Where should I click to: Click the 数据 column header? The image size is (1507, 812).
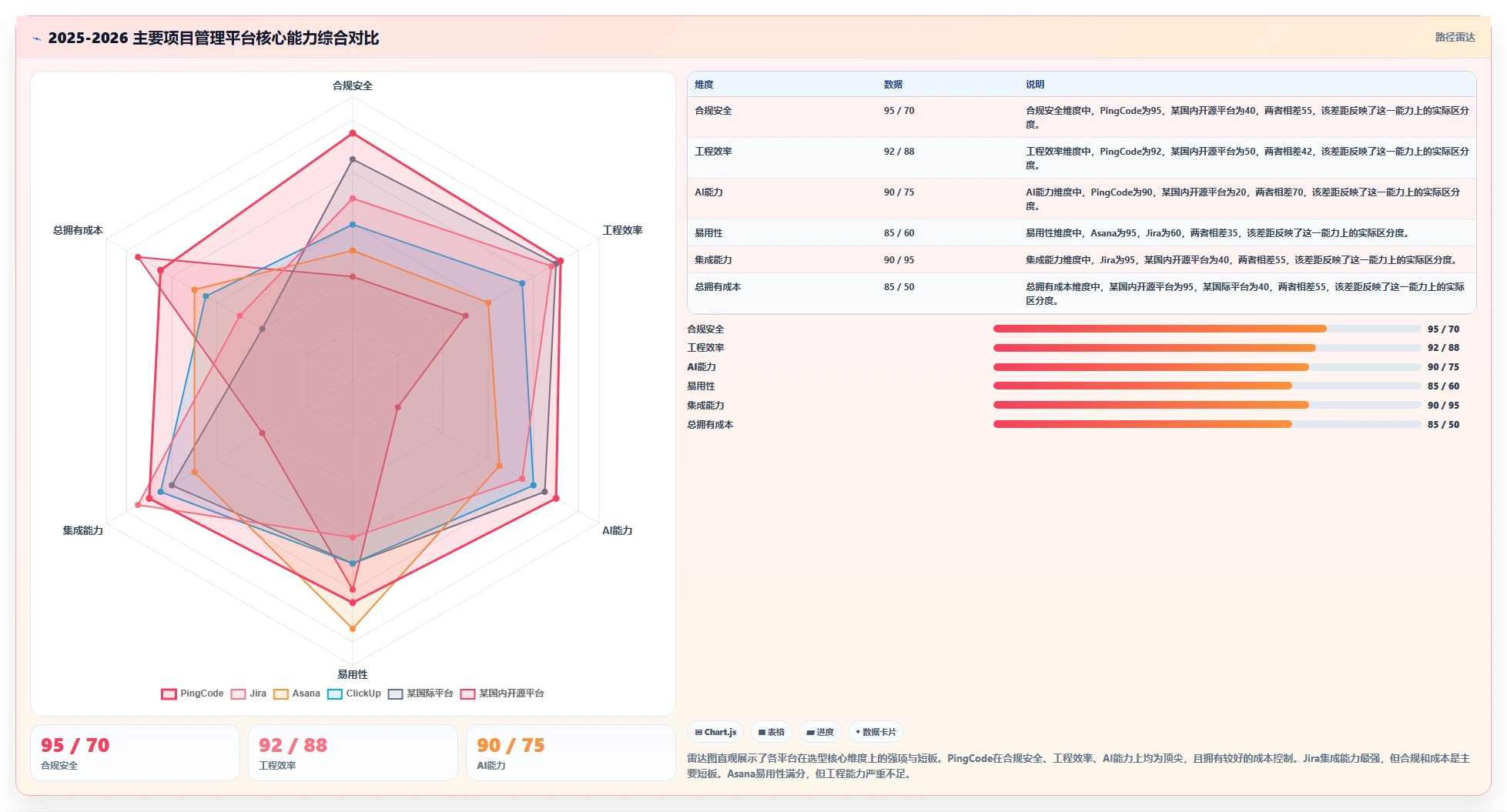pyautogui.click(x=893, y=85)
